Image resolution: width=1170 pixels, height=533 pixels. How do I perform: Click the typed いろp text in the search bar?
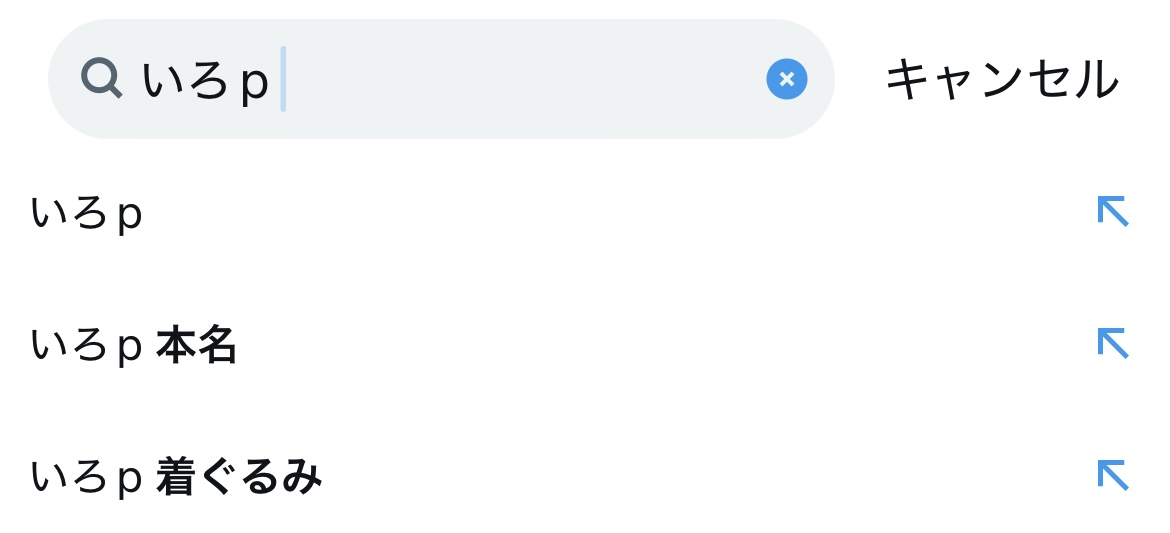(x=205, y=81)
